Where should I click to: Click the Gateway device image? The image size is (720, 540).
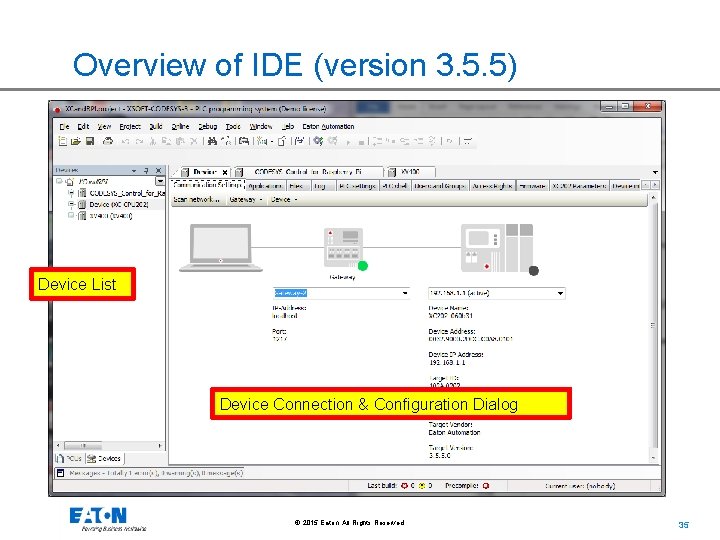[343, 247]
